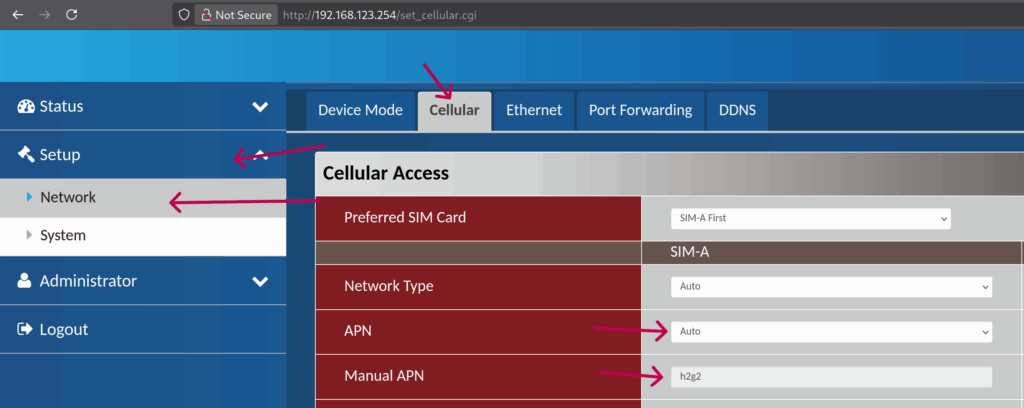Click the Status dashboard gauge icon

point(26,107)
